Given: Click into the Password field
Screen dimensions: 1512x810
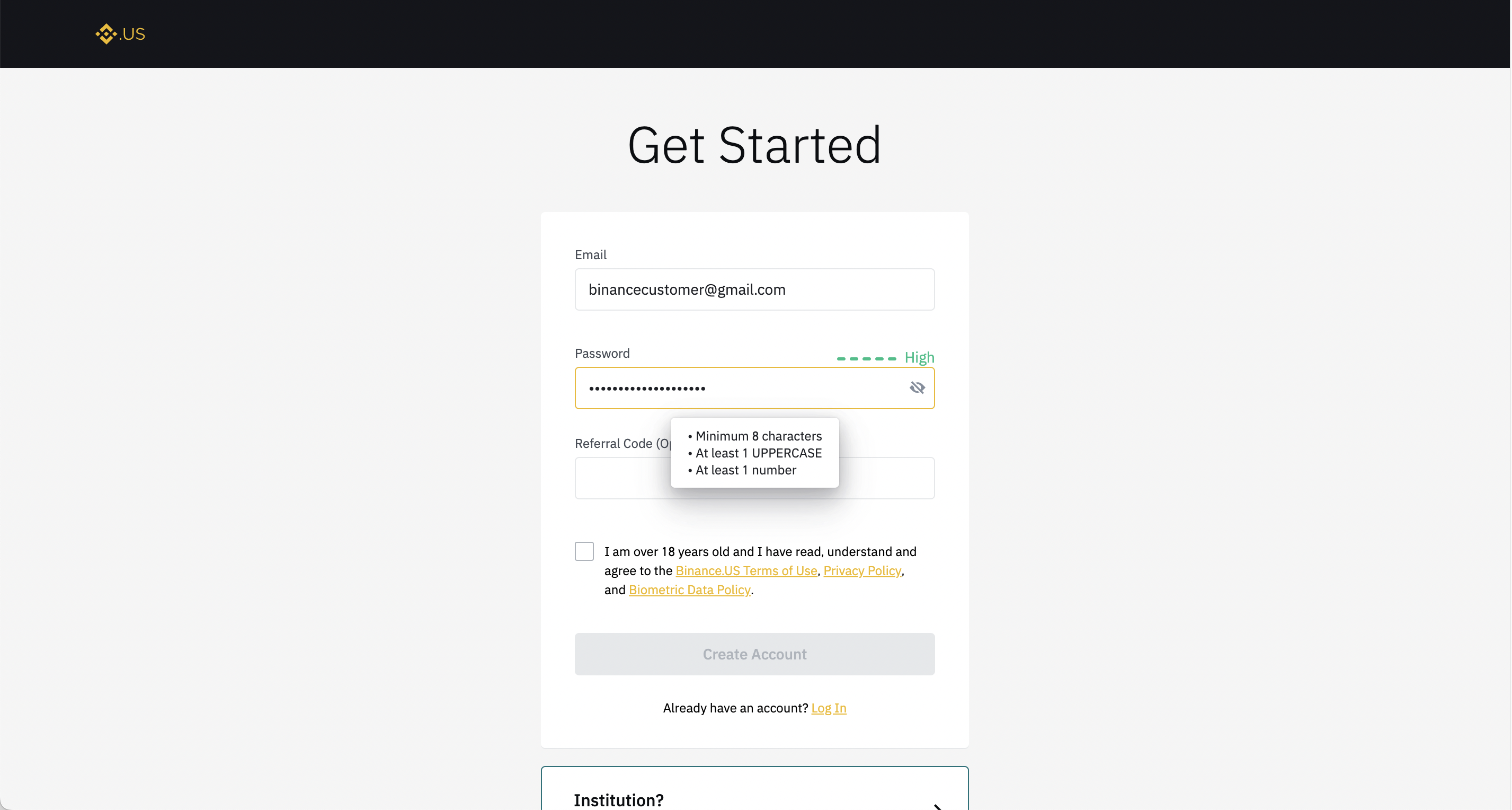Looking at the screenshot, I should point(740,388).
